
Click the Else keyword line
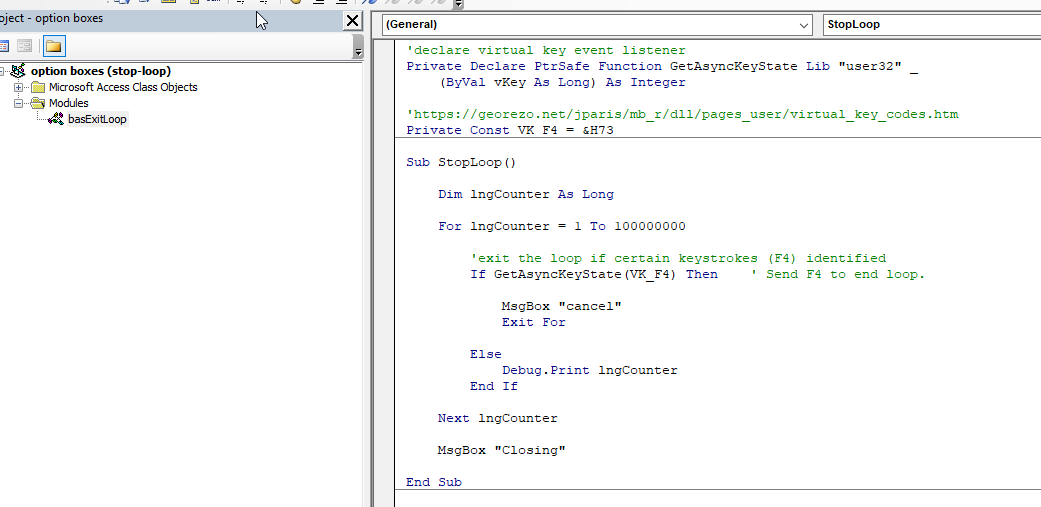486,354
